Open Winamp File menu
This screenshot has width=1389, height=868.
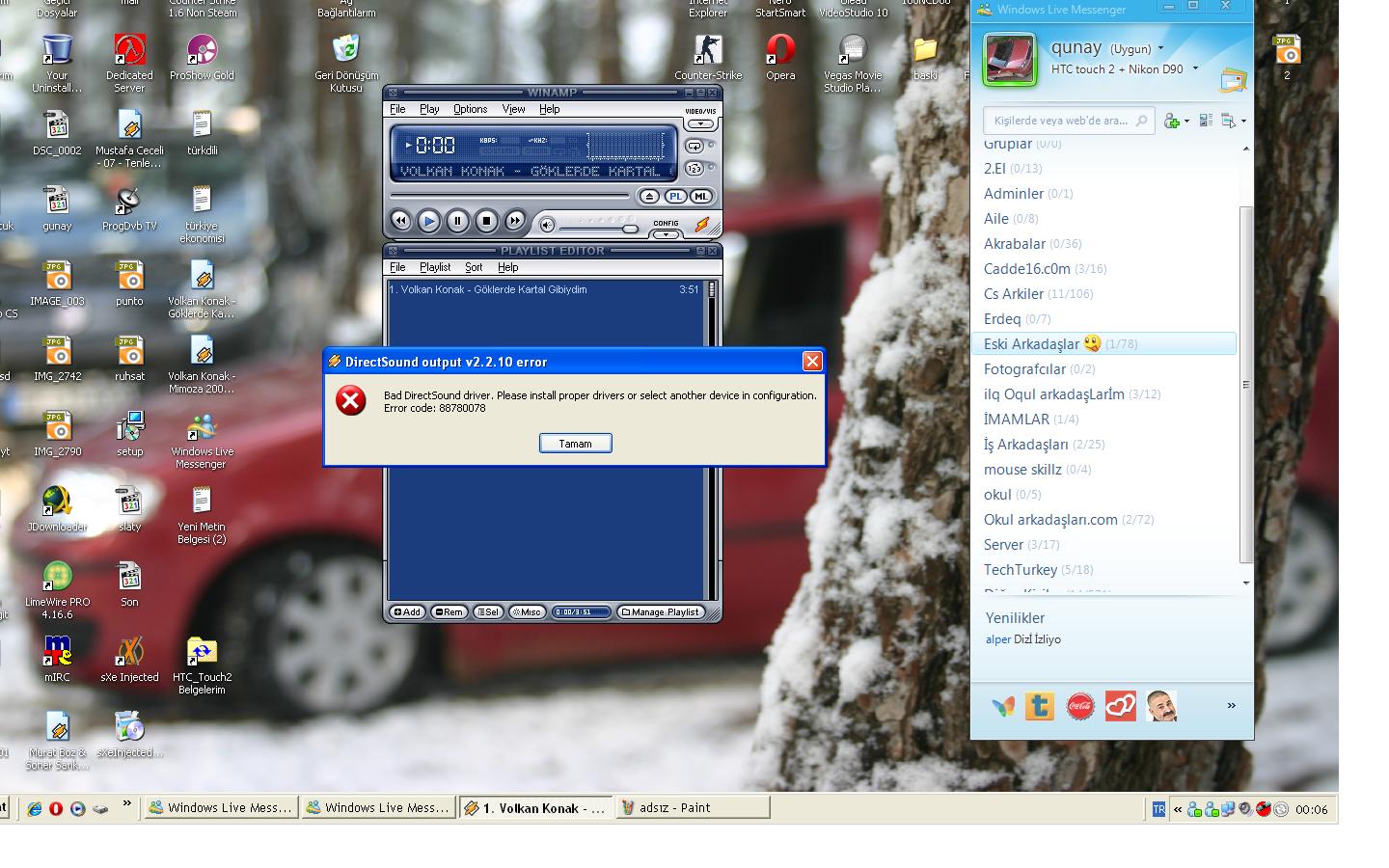[x=397, y=109]
